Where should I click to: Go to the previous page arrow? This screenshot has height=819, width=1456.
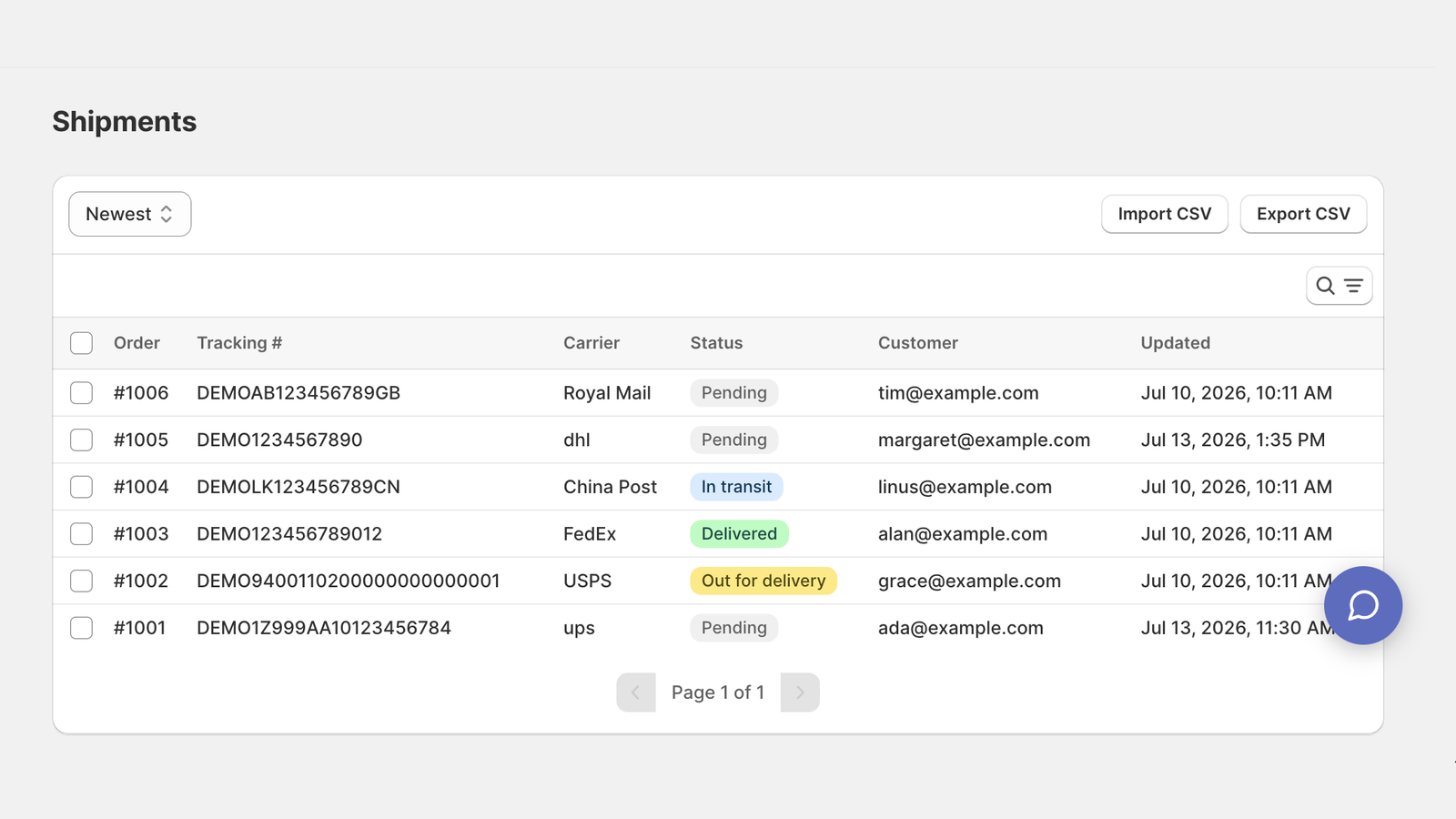[x=636, y=693]
